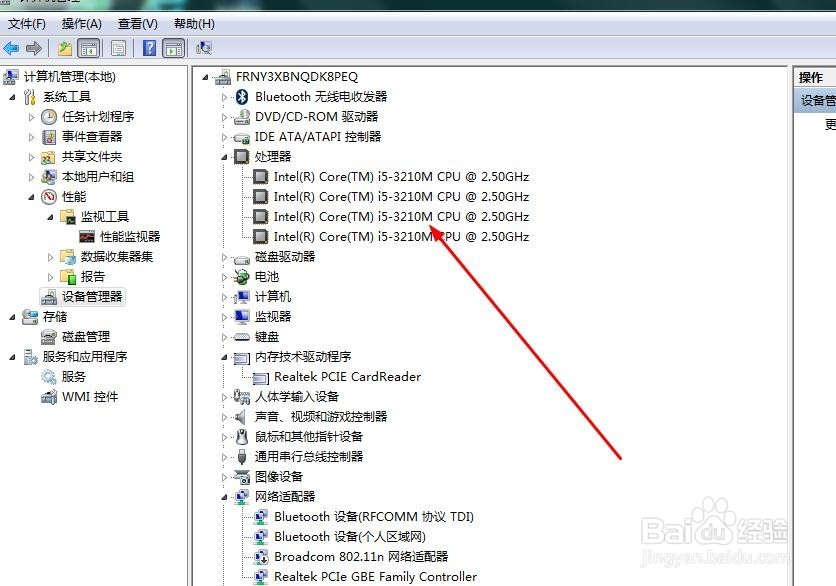The image size is (836, 586).
Task: Click the Properties toolbar icon
Action: pyautogui.click(x=118, y=49)
